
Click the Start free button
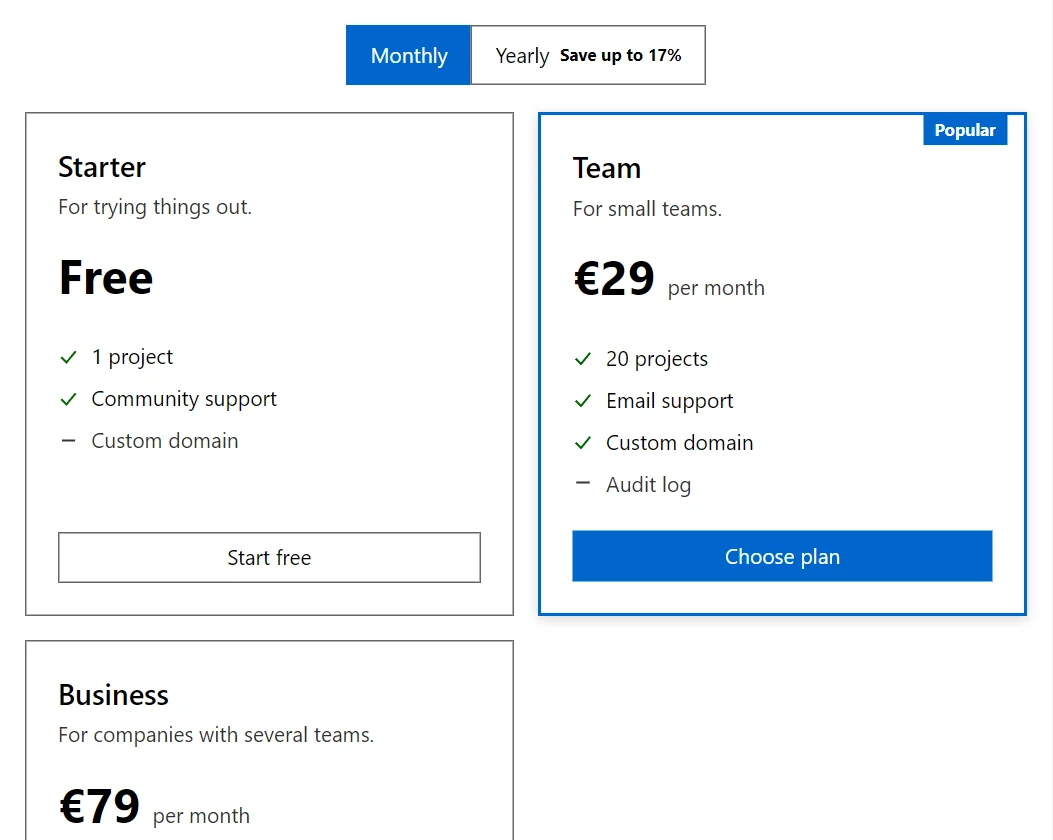point(269,557)
